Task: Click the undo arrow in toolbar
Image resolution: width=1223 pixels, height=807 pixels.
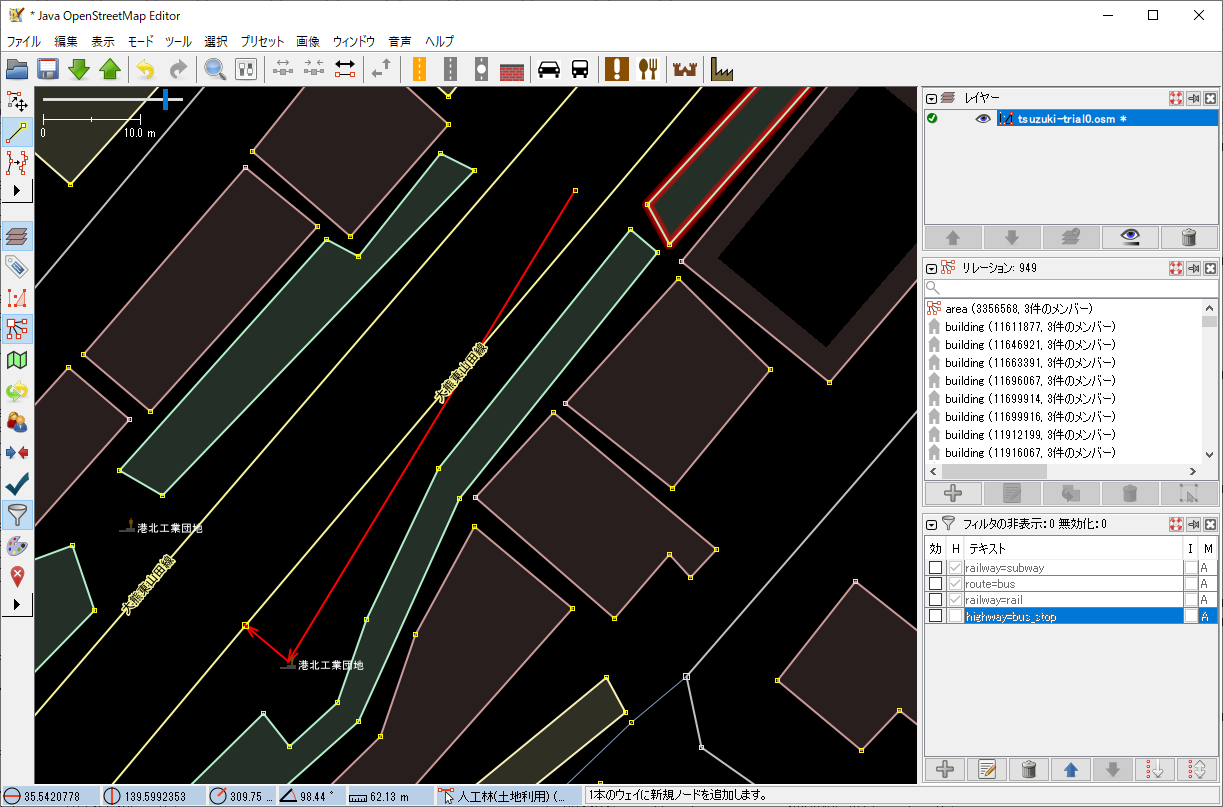Action: (x=146, y=69)
